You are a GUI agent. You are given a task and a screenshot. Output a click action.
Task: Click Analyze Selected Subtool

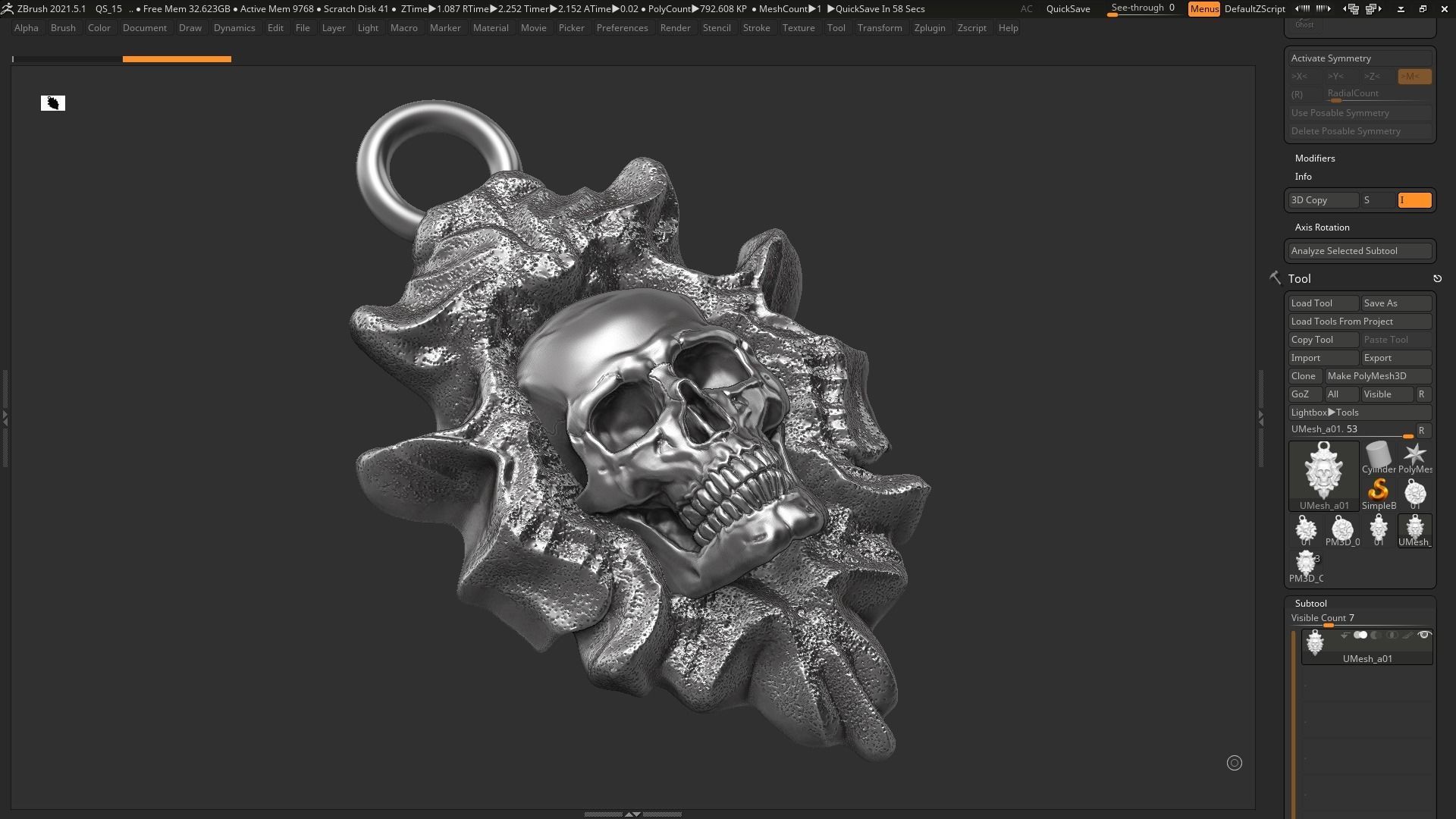pyautogui.click(x=1360, y=251)
